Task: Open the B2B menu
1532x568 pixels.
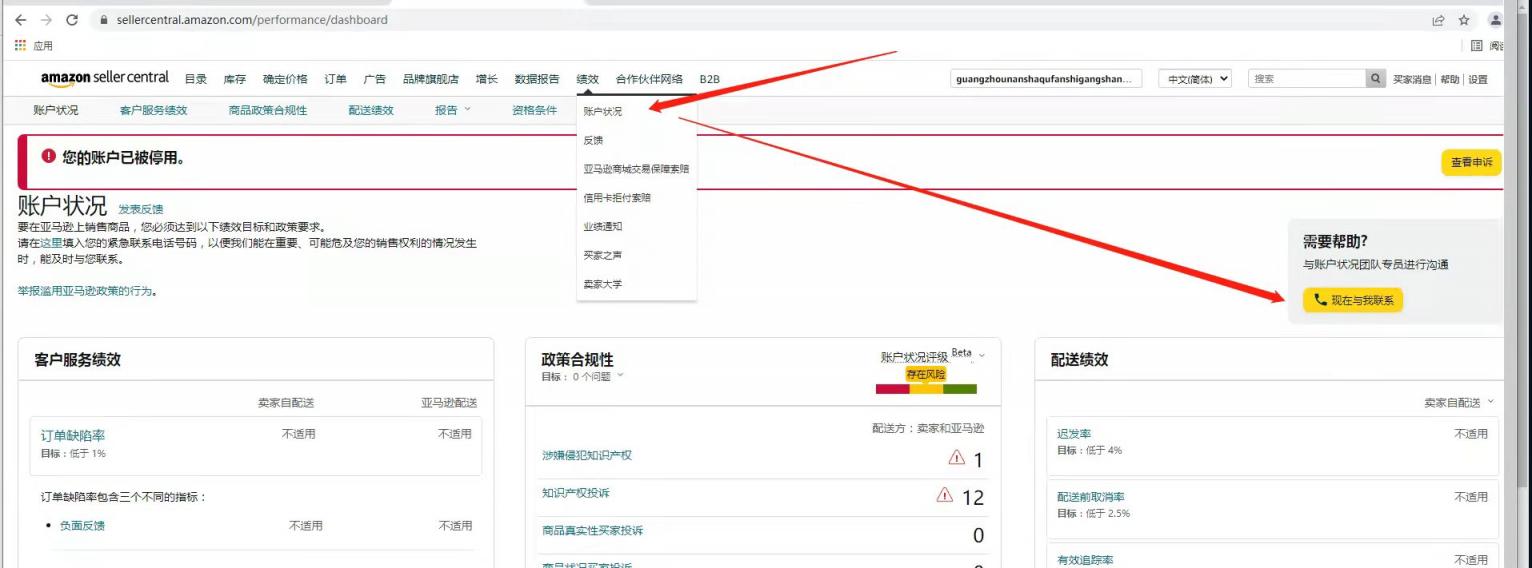Action: tap(709, 79)
